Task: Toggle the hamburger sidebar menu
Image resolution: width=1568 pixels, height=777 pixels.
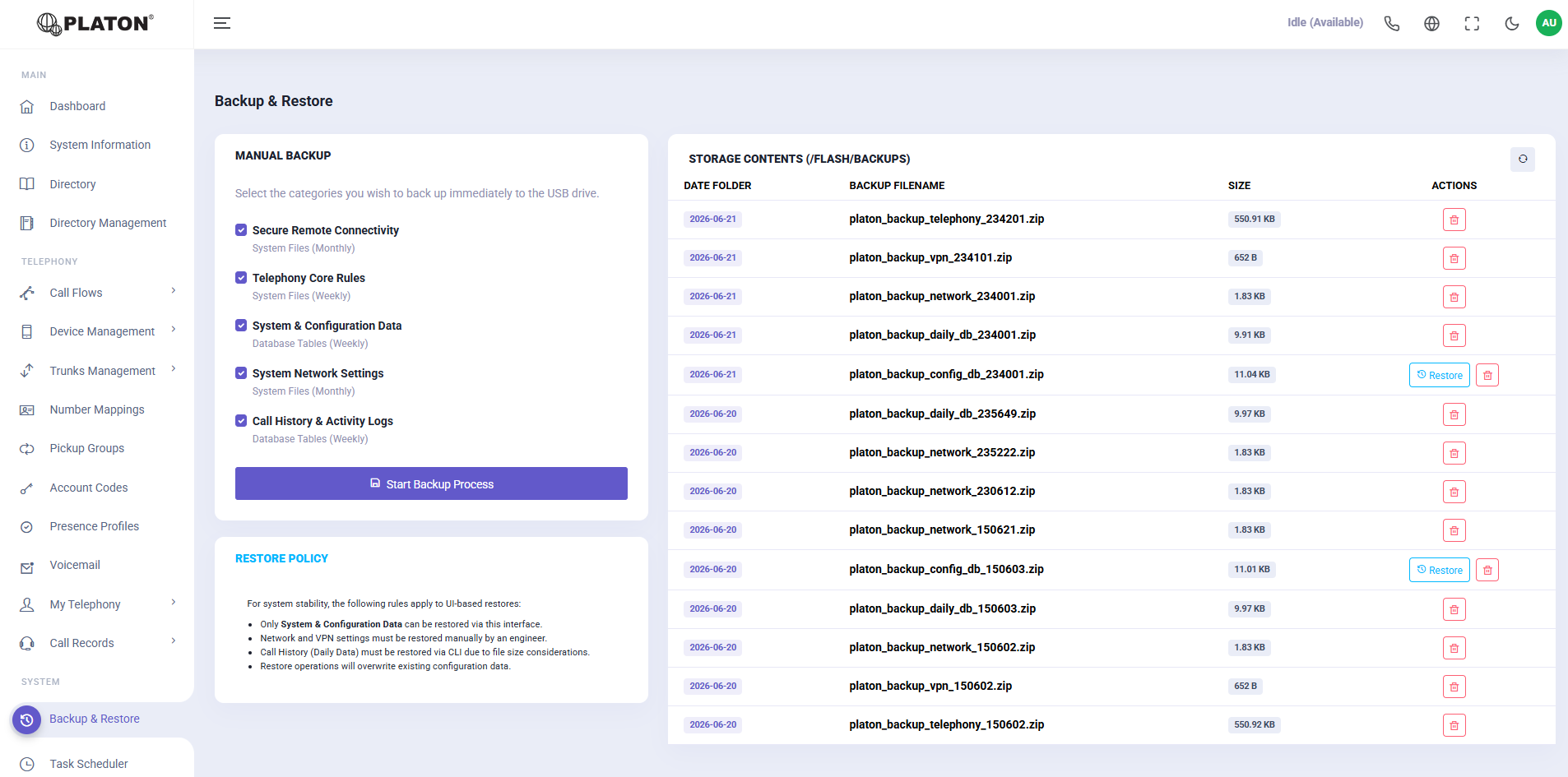Action: coord(222,23)
